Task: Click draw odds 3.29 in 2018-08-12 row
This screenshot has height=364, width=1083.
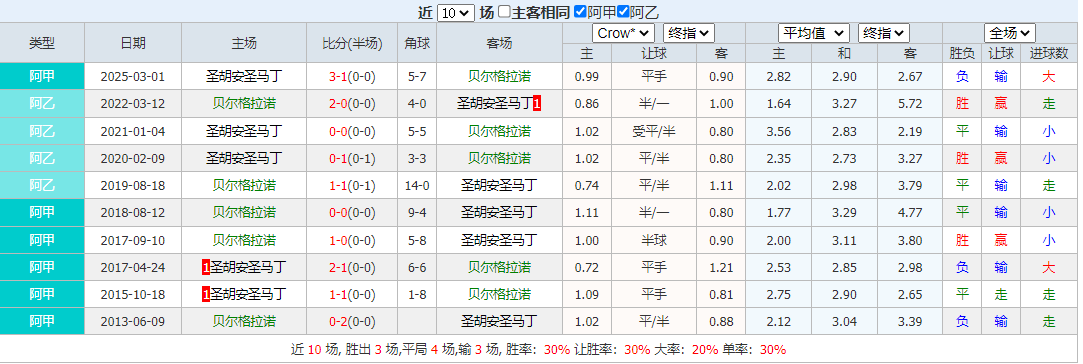Action: [x=844, y=213]
